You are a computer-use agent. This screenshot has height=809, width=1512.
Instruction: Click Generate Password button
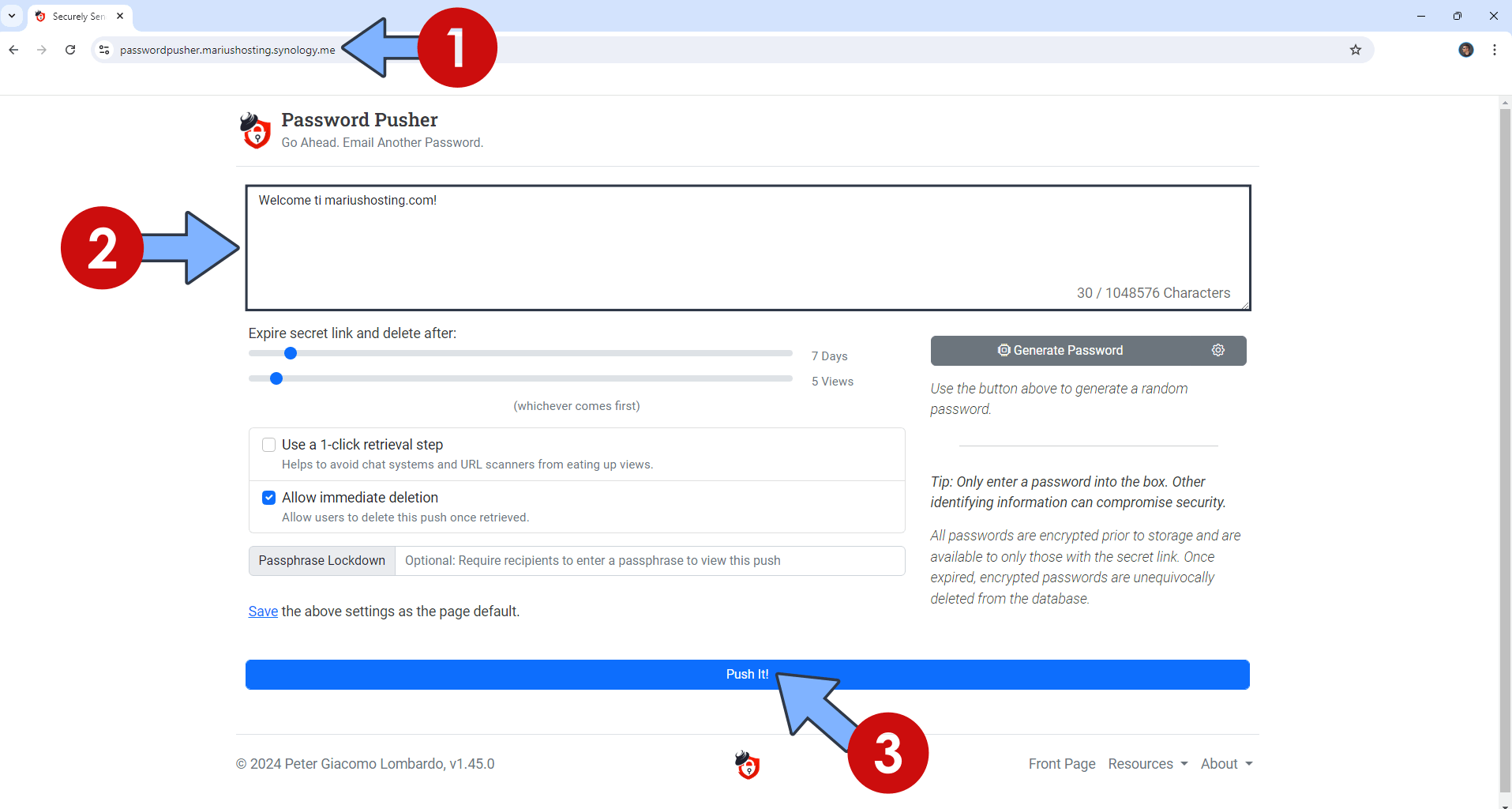tap(1060, 350)
